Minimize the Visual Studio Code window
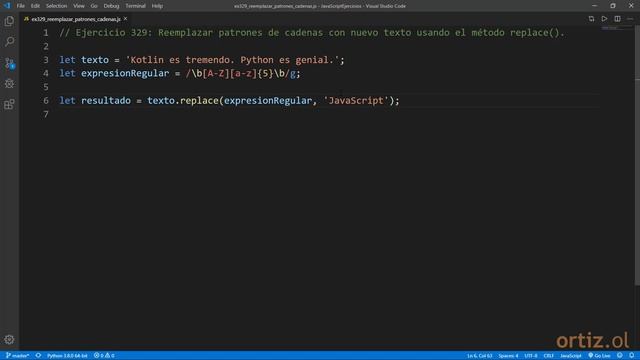Screen dimensions: 640x360 point(594,6)
